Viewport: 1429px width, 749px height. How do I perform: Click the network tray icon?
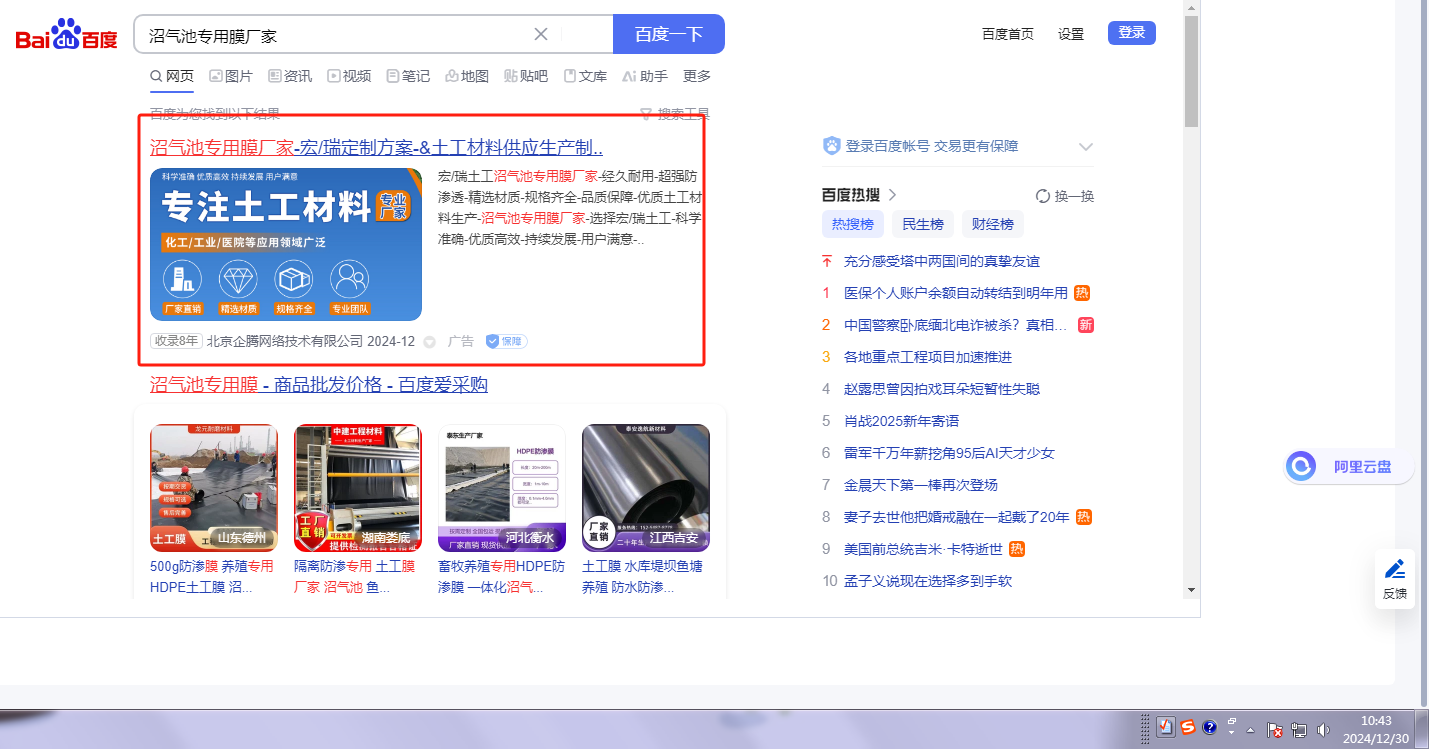tap(1299, 730)
